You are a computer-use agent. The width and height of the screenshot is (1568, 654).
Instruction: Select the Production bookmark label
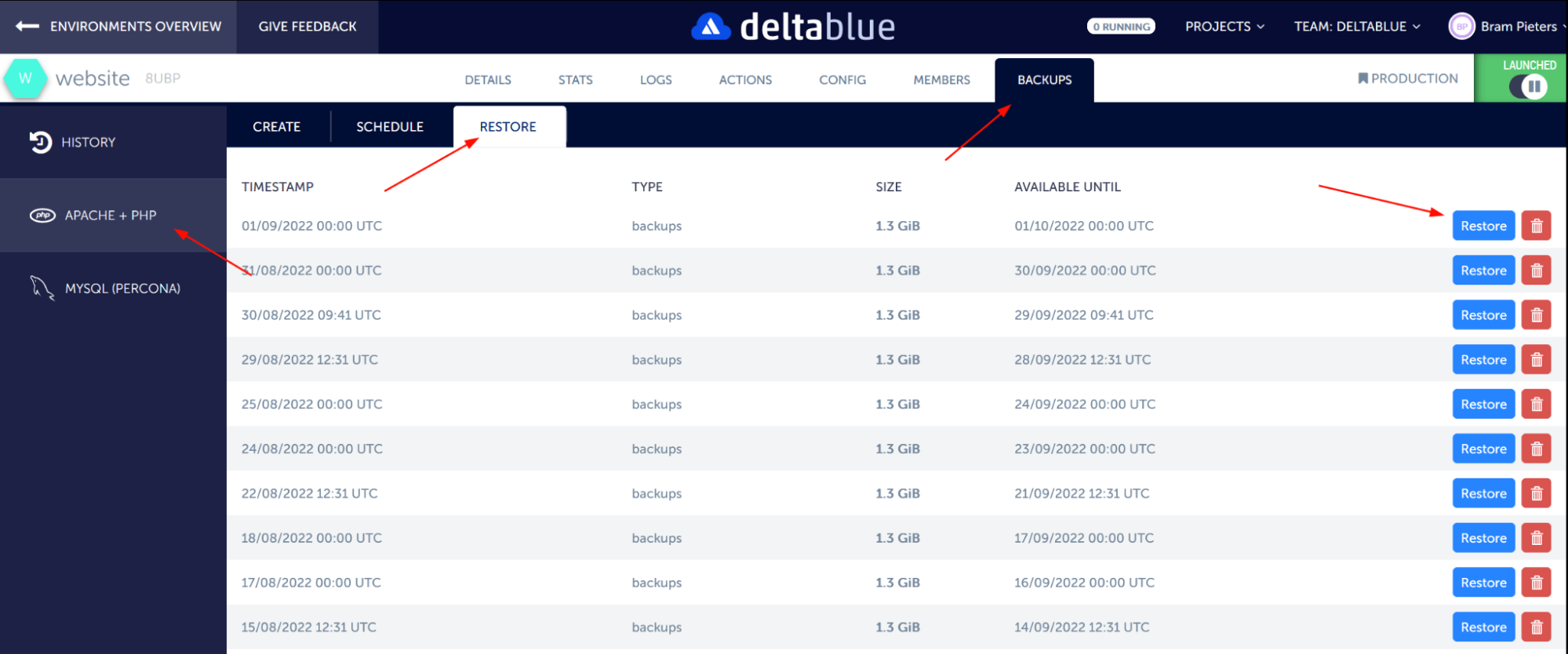click(x=1408, y=78)
